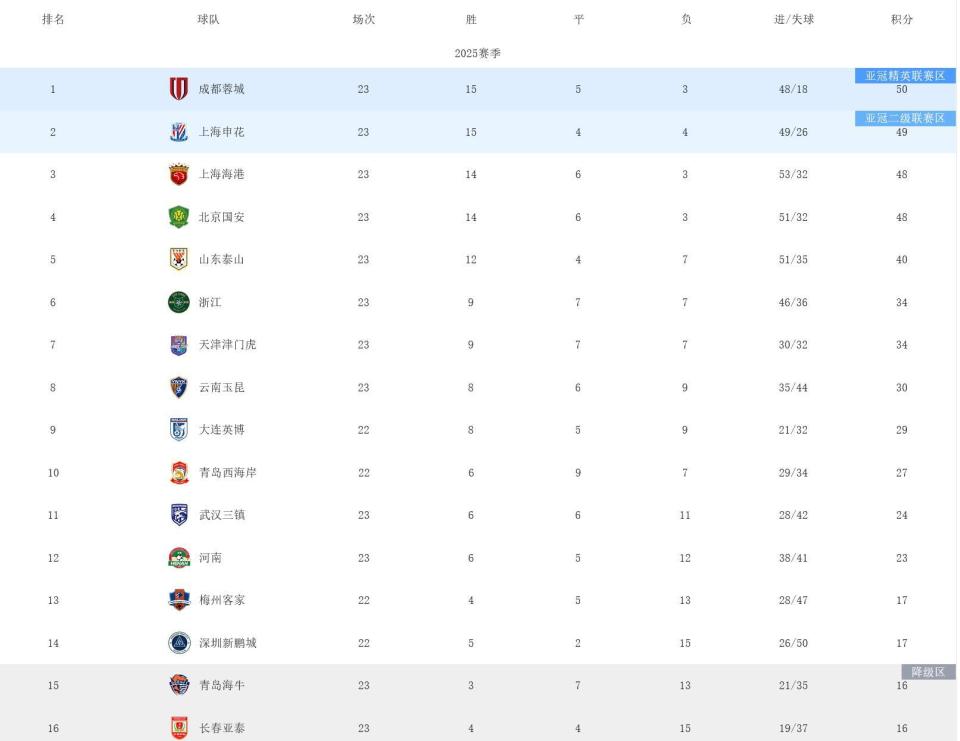Open the 上海海港 team badge
This screenshot has width=960, height=741.
tap(178, 174)
